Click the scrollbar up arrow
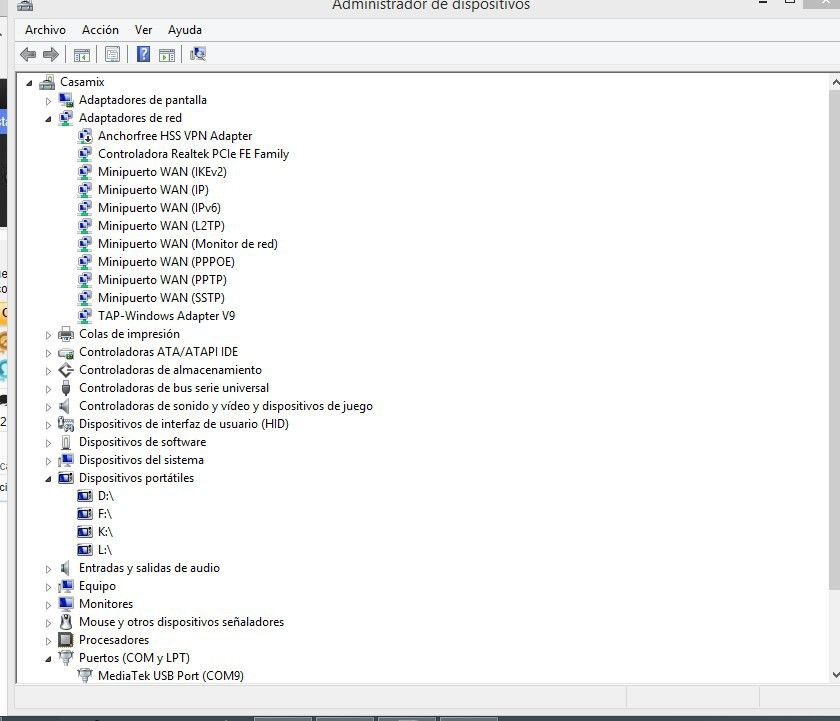 pyautogui.click(x=835, y=82)
